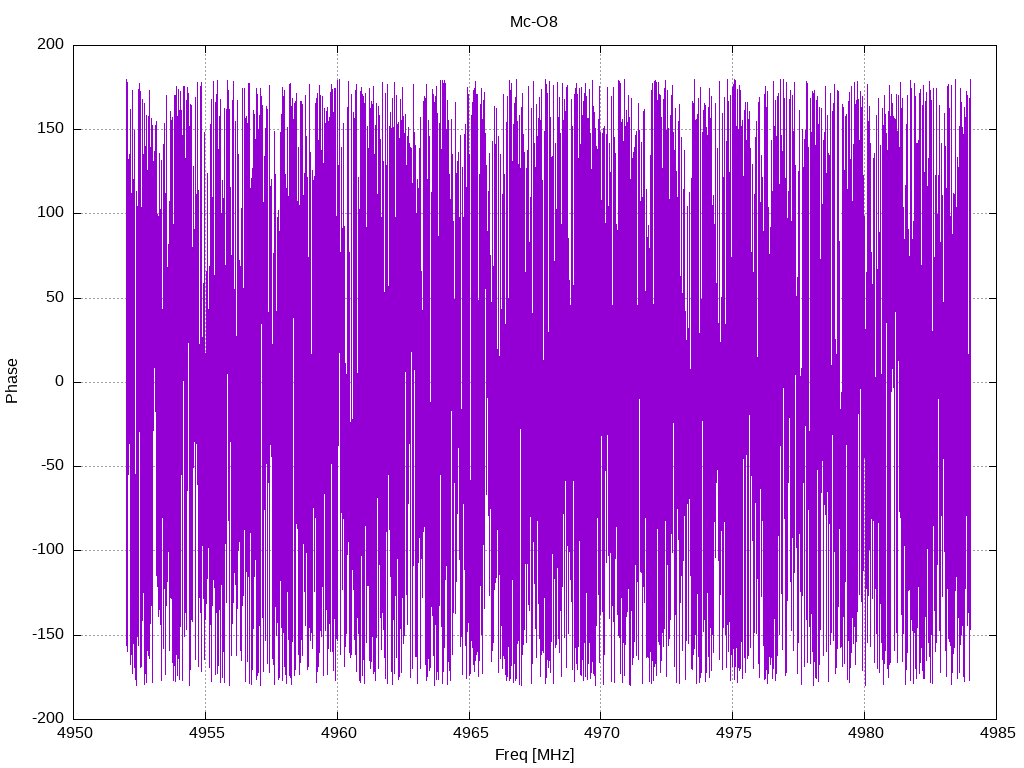
Task: Click the plot title Mc-O8
Action: [534, 22]
